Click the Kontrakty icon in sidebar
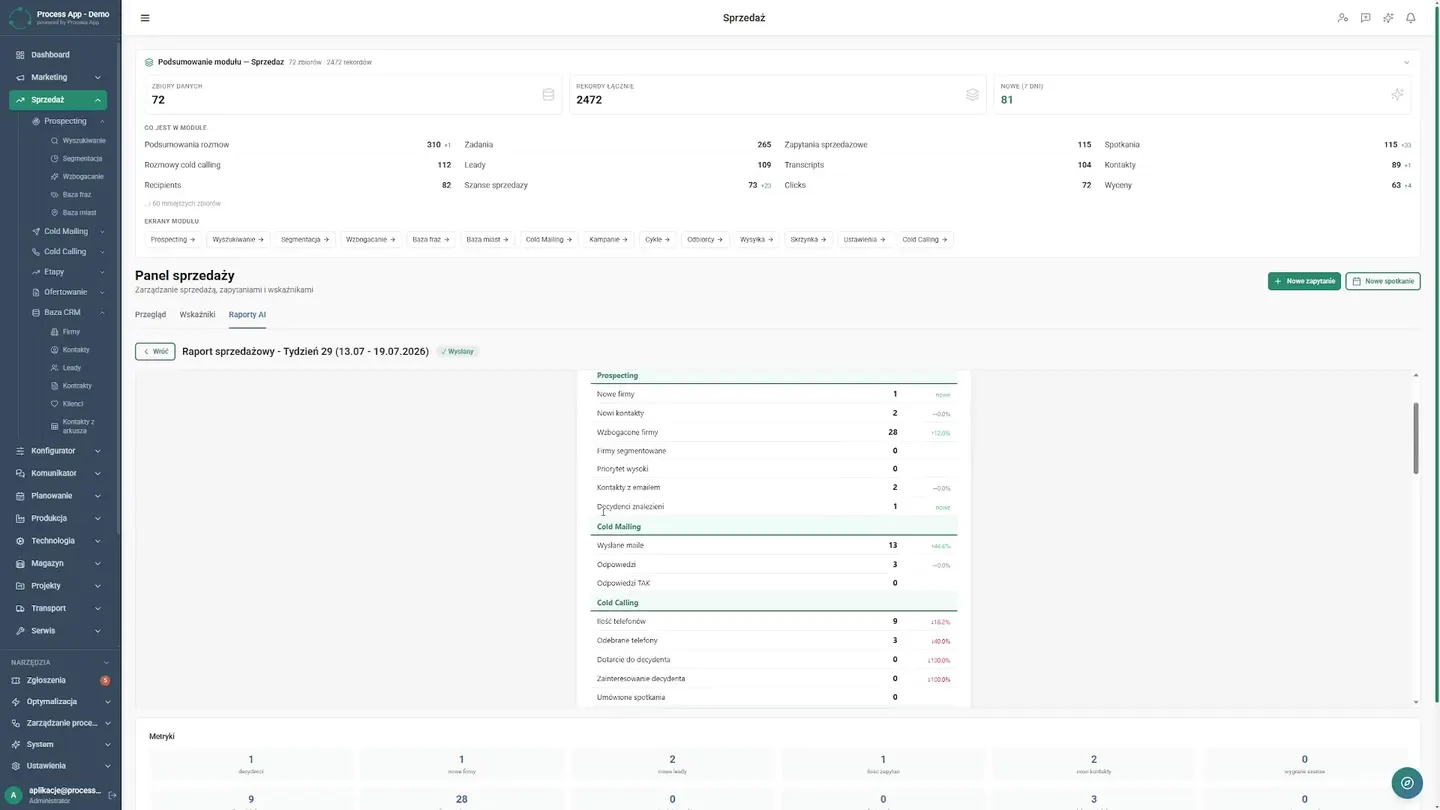Viewport: 1440px width, 810px height. pyautogui.click(x=55, y=386)
